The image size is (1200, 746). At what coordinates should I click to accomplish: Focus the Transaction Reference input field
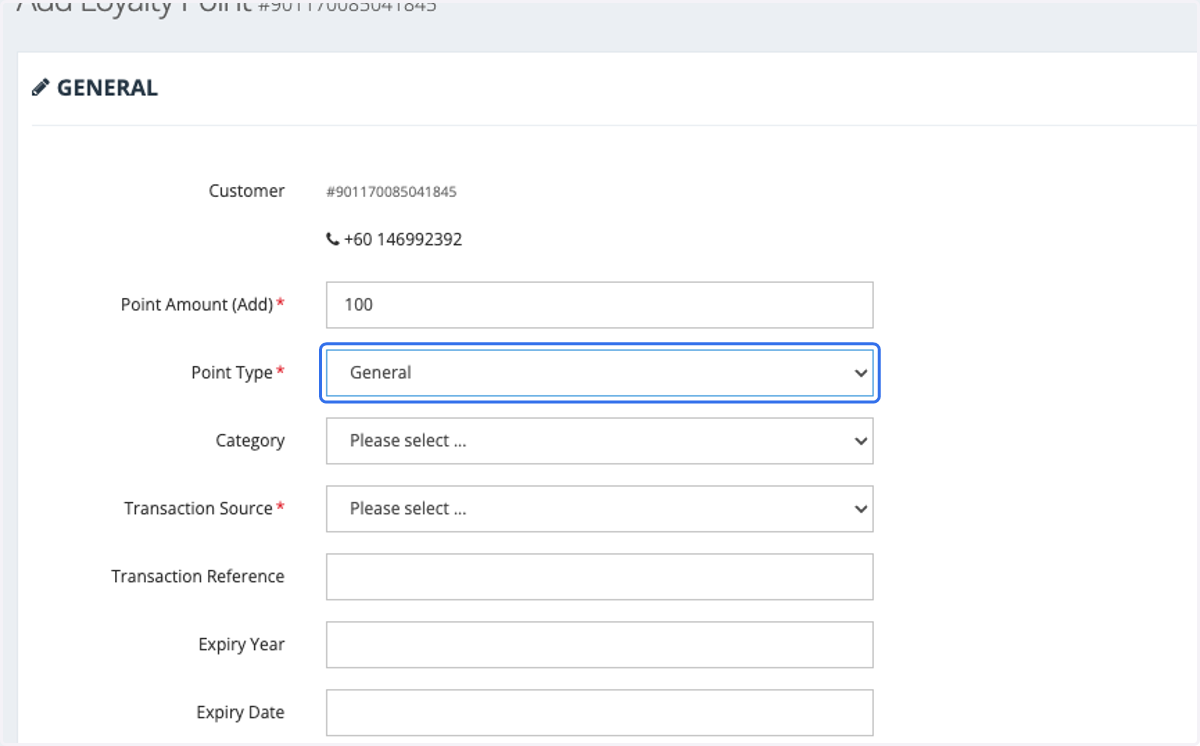pos(600,577)
